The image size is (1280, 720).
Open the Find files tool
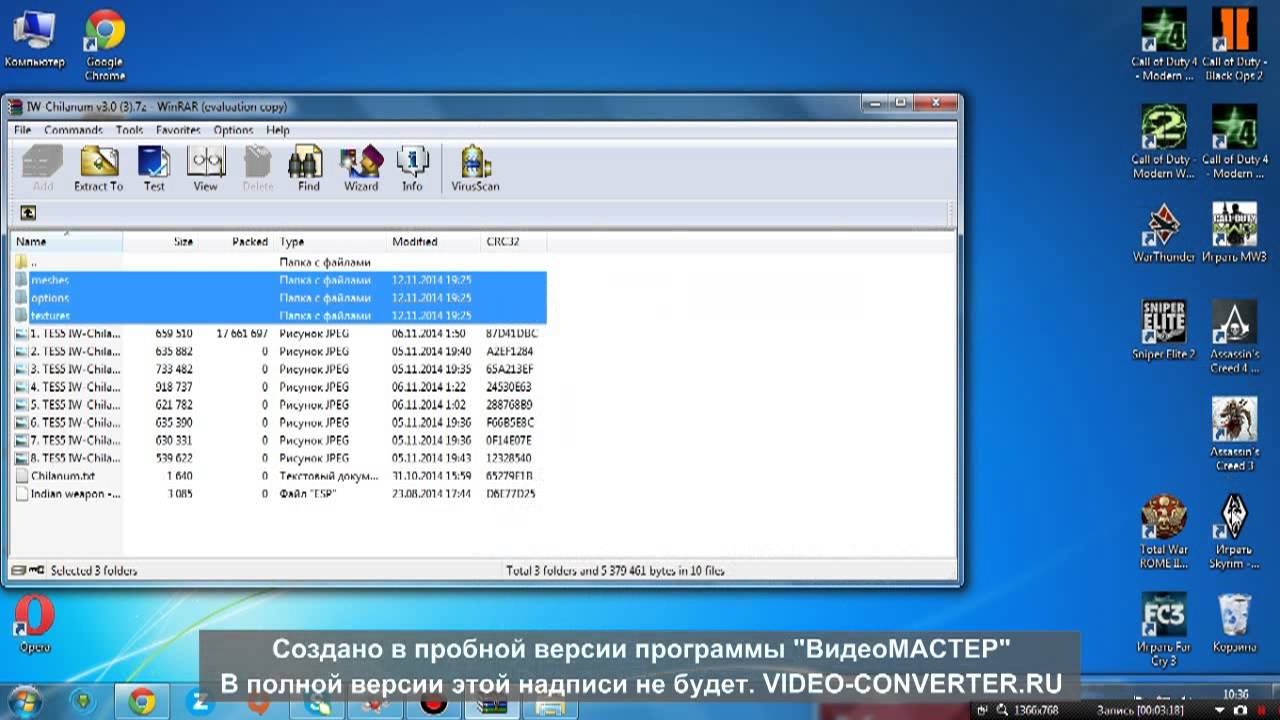pyautogui.click(x=308, y=168)
